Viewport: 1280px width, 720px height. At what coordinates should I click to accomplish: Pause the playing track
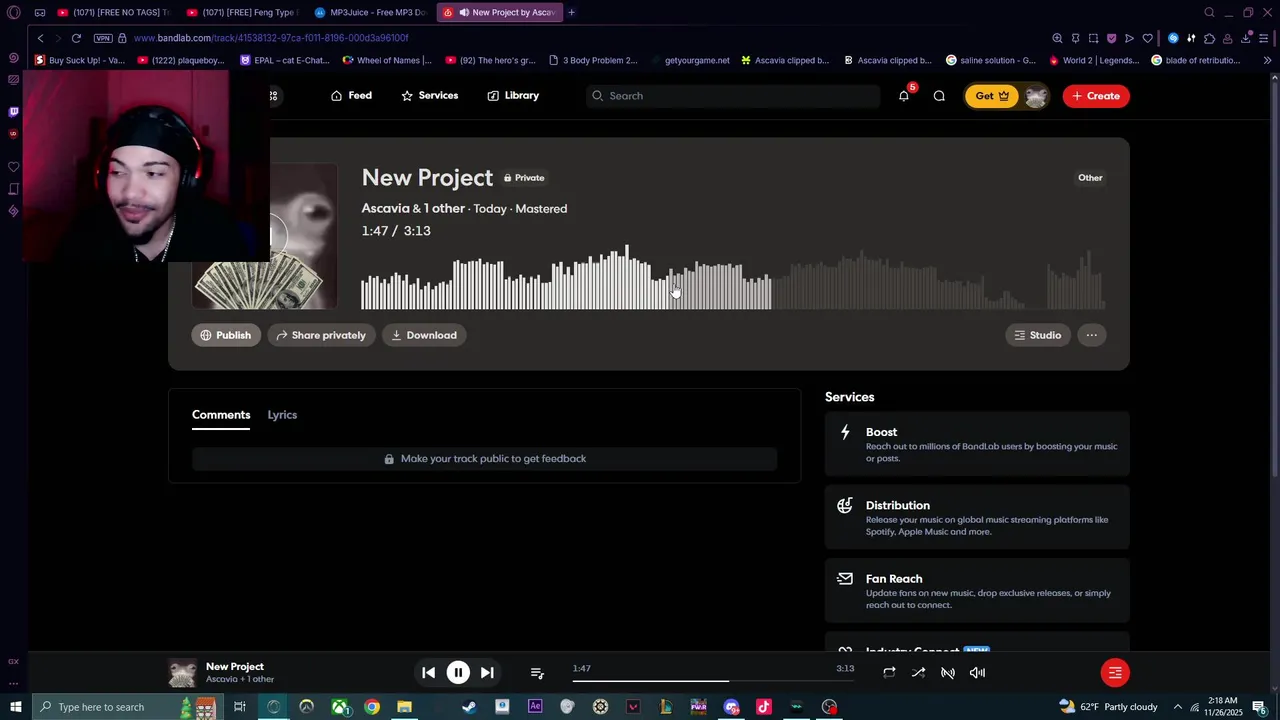[458, 673]
